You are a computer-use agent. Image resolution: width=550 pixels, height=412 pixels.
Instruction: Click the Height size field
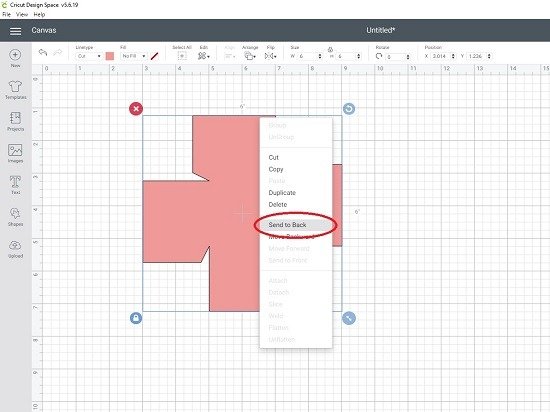pos(346,56)
